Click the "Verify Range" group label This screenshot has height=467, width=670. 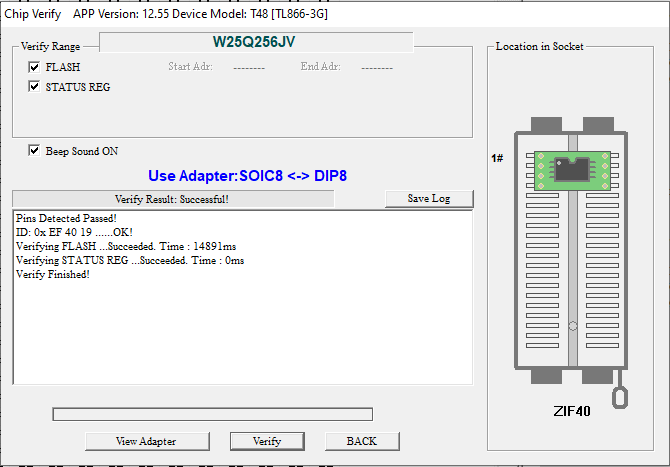50,46
